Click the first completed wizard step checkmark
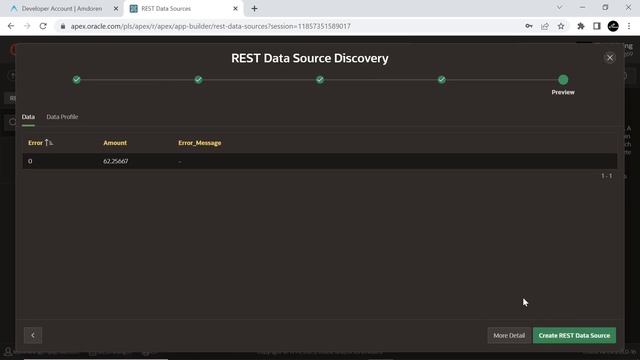This screenshot has height=360, width=640. tap(76, 80)
